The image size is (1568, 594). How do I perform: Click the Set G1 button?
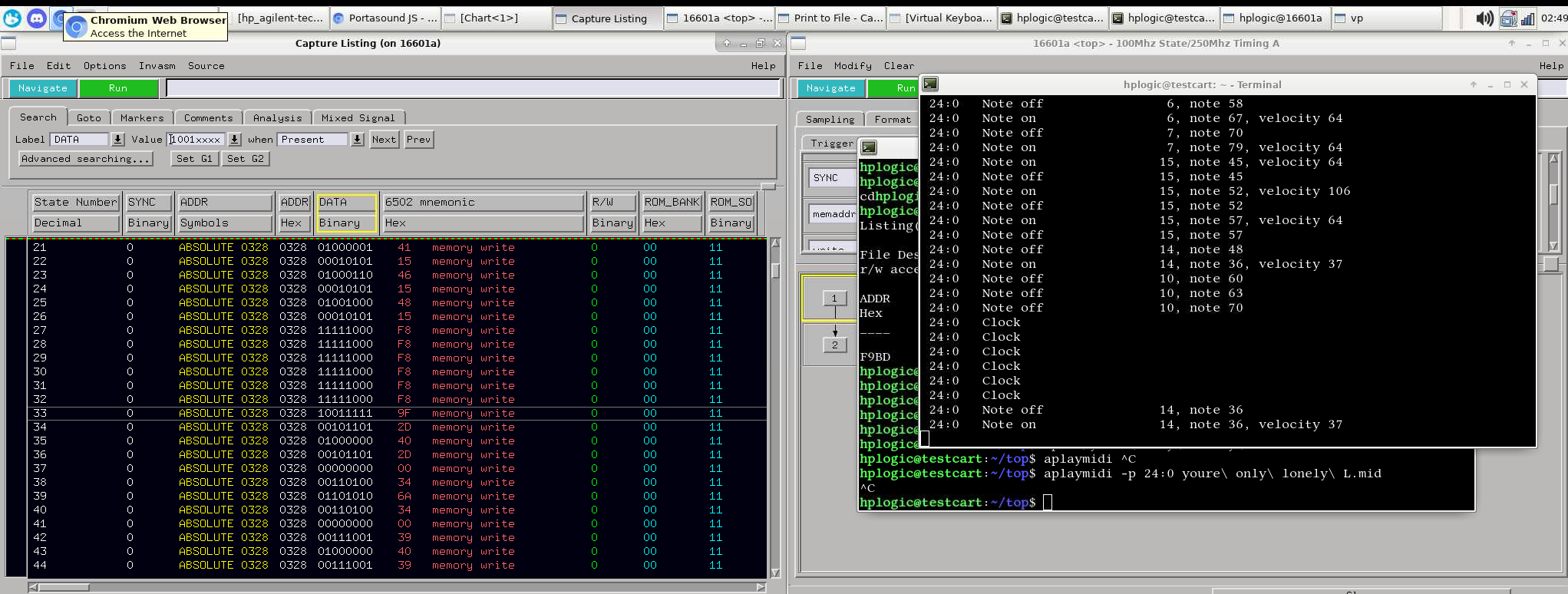pos(194,159)
